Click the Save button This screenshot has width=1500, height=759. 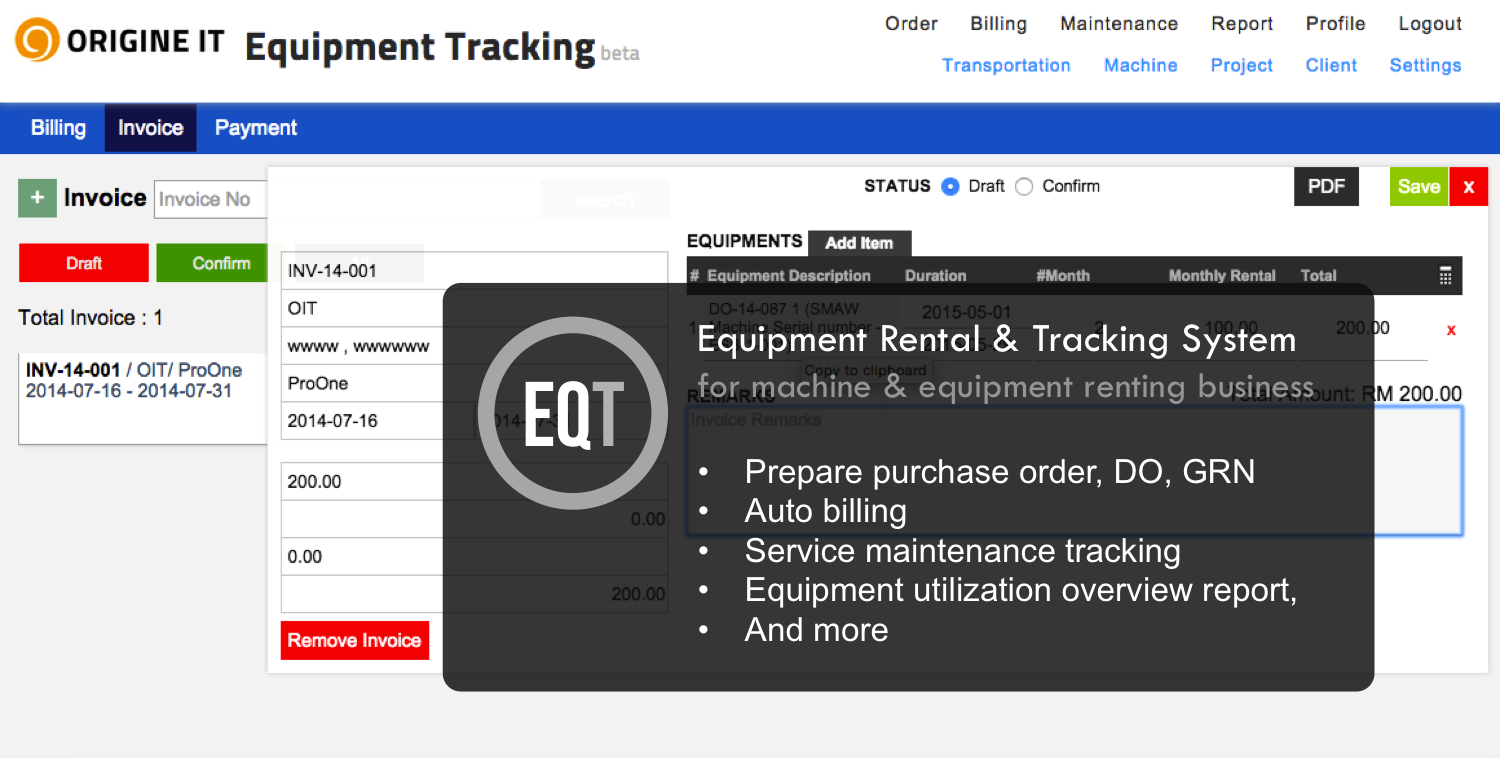point(1418,186)
